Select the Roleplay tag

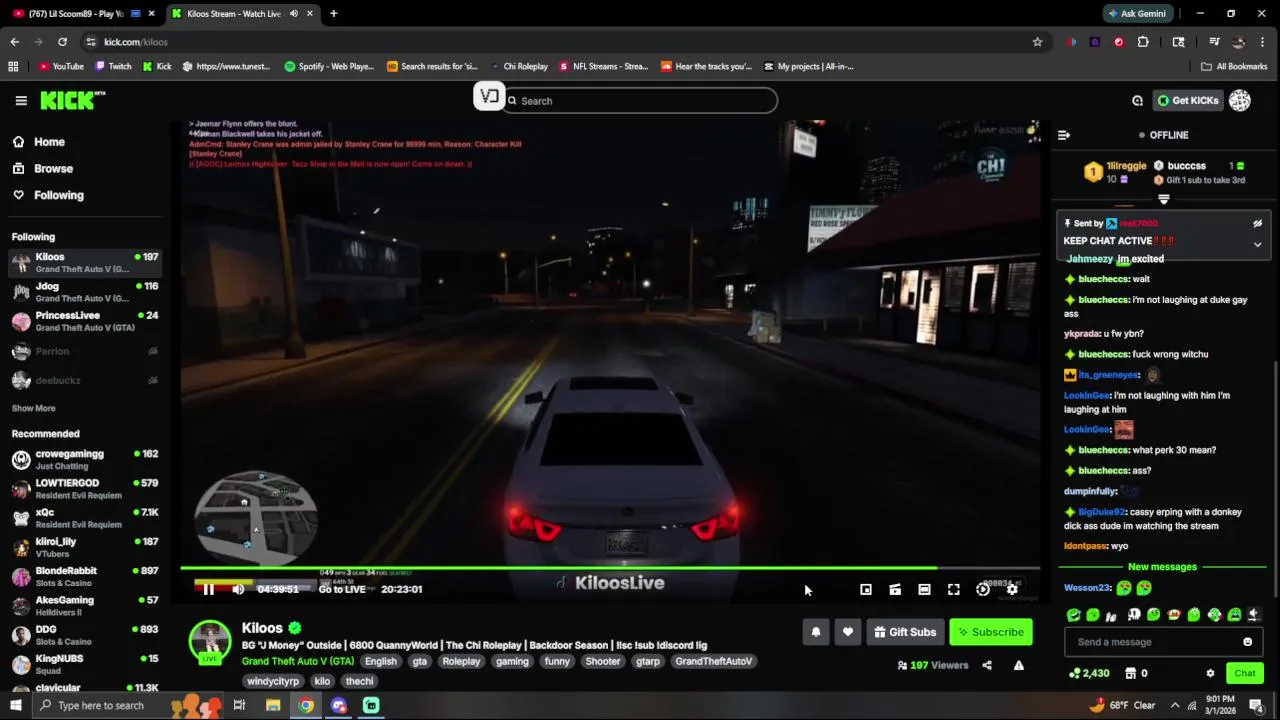click(x=461, y=661)
